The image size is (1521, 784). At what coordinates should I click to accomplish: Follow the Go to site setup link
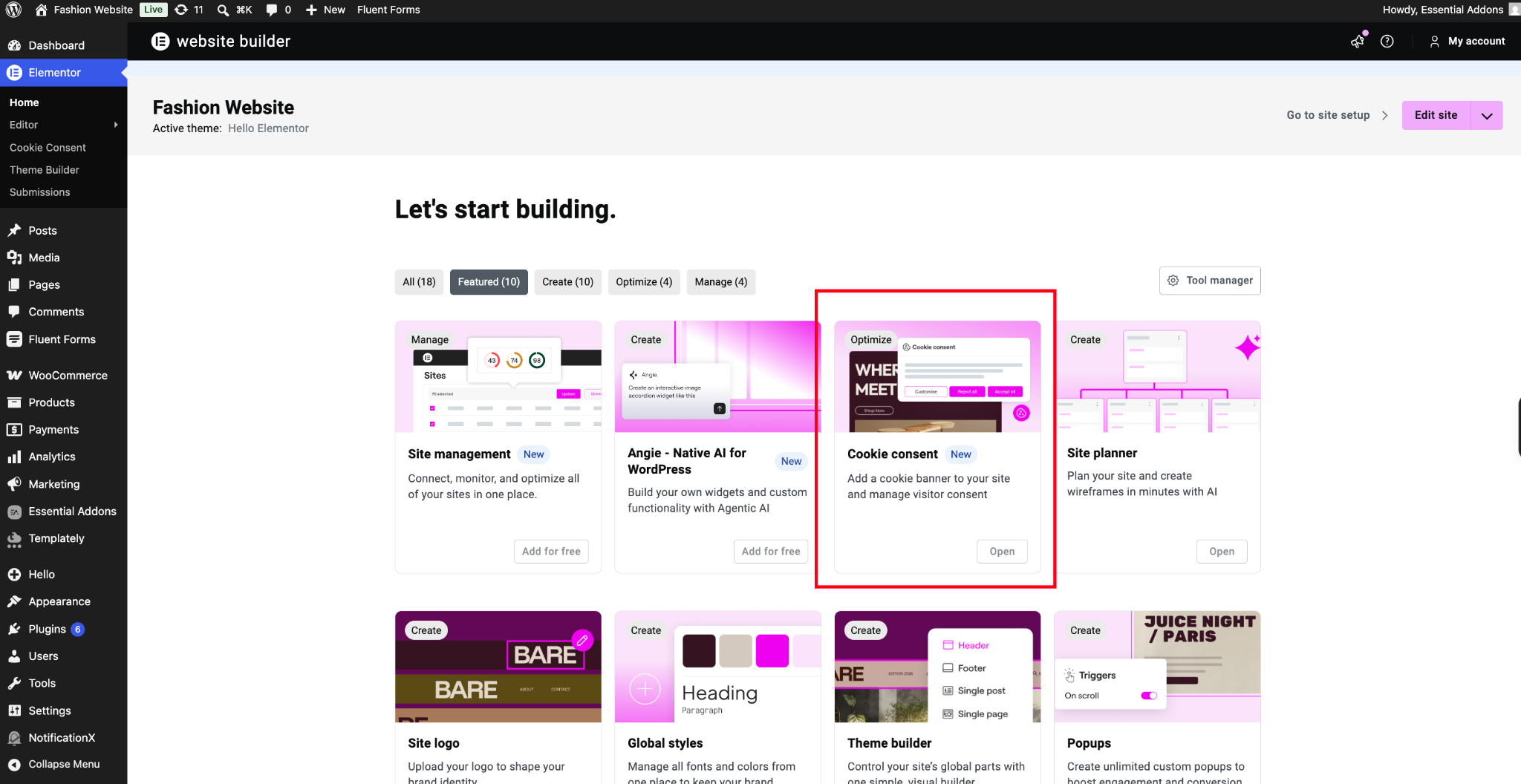1337,116
